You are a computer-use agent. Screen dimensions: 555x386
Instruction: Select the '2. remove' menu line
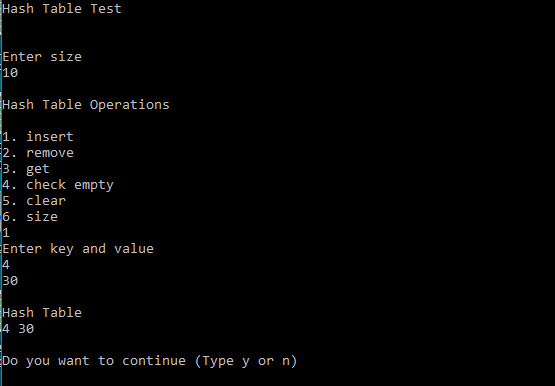[x=38, y=152]
